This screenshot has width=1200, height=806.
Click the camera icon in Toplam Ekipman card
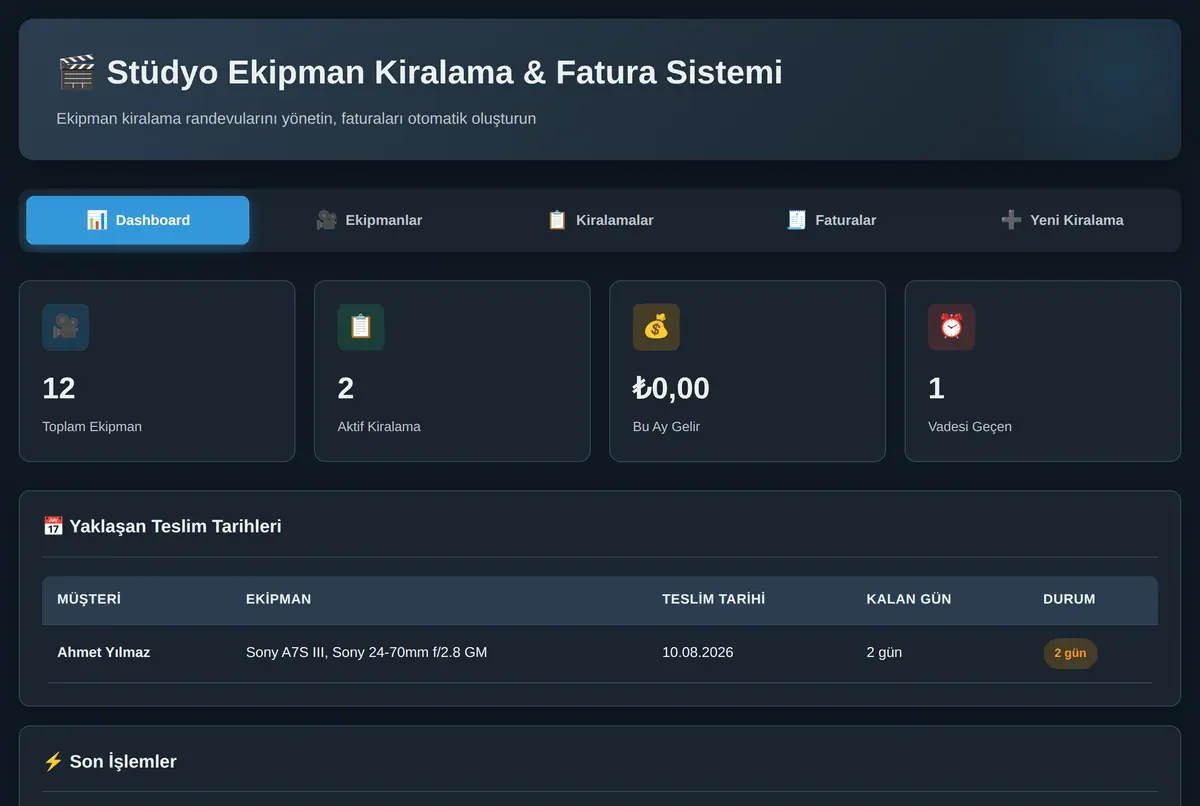pyautogui.click(x=65, y=327)
